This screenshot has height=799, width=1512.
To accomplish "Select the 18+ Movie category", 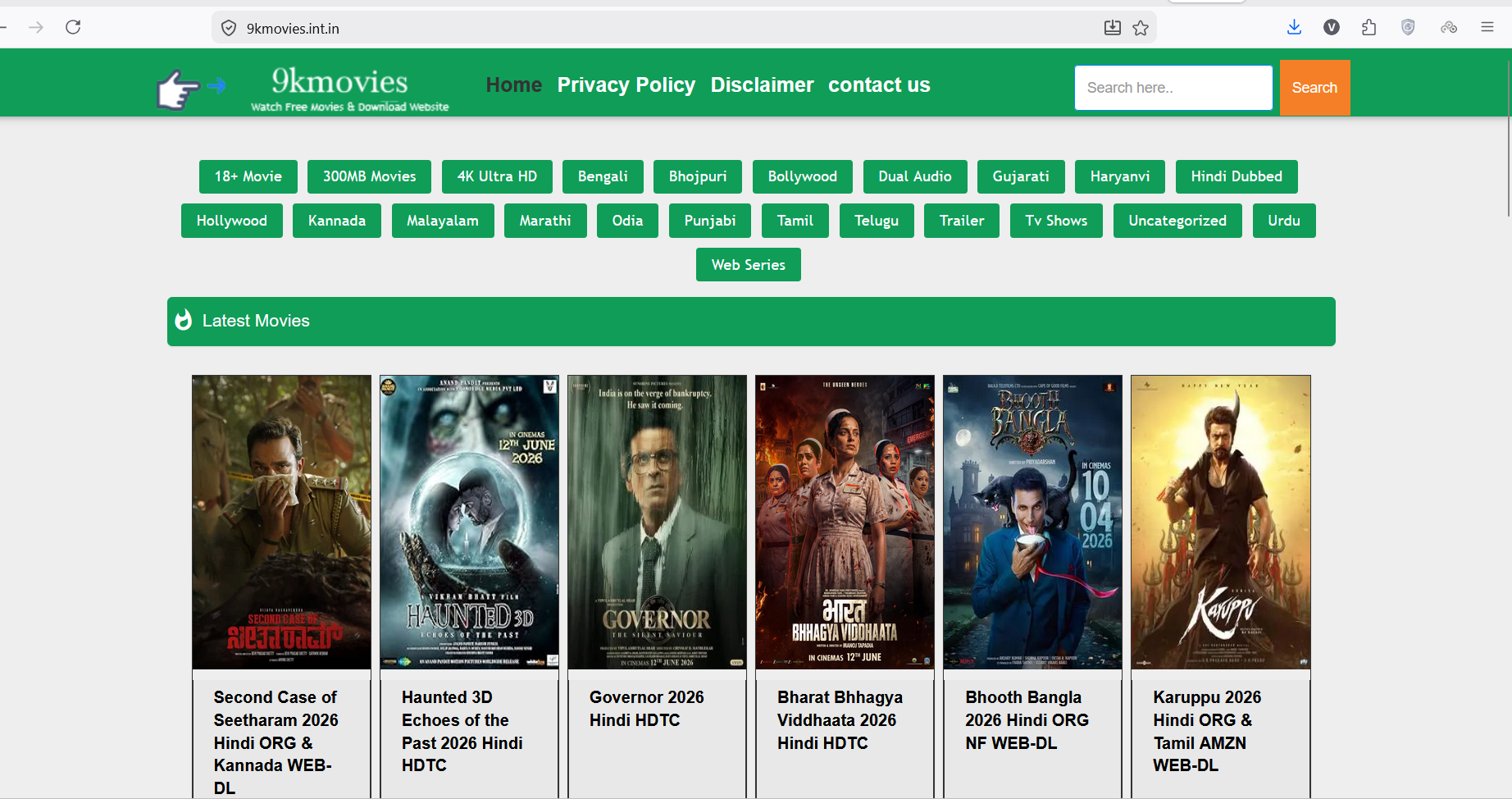I will (x=248, y=176).
